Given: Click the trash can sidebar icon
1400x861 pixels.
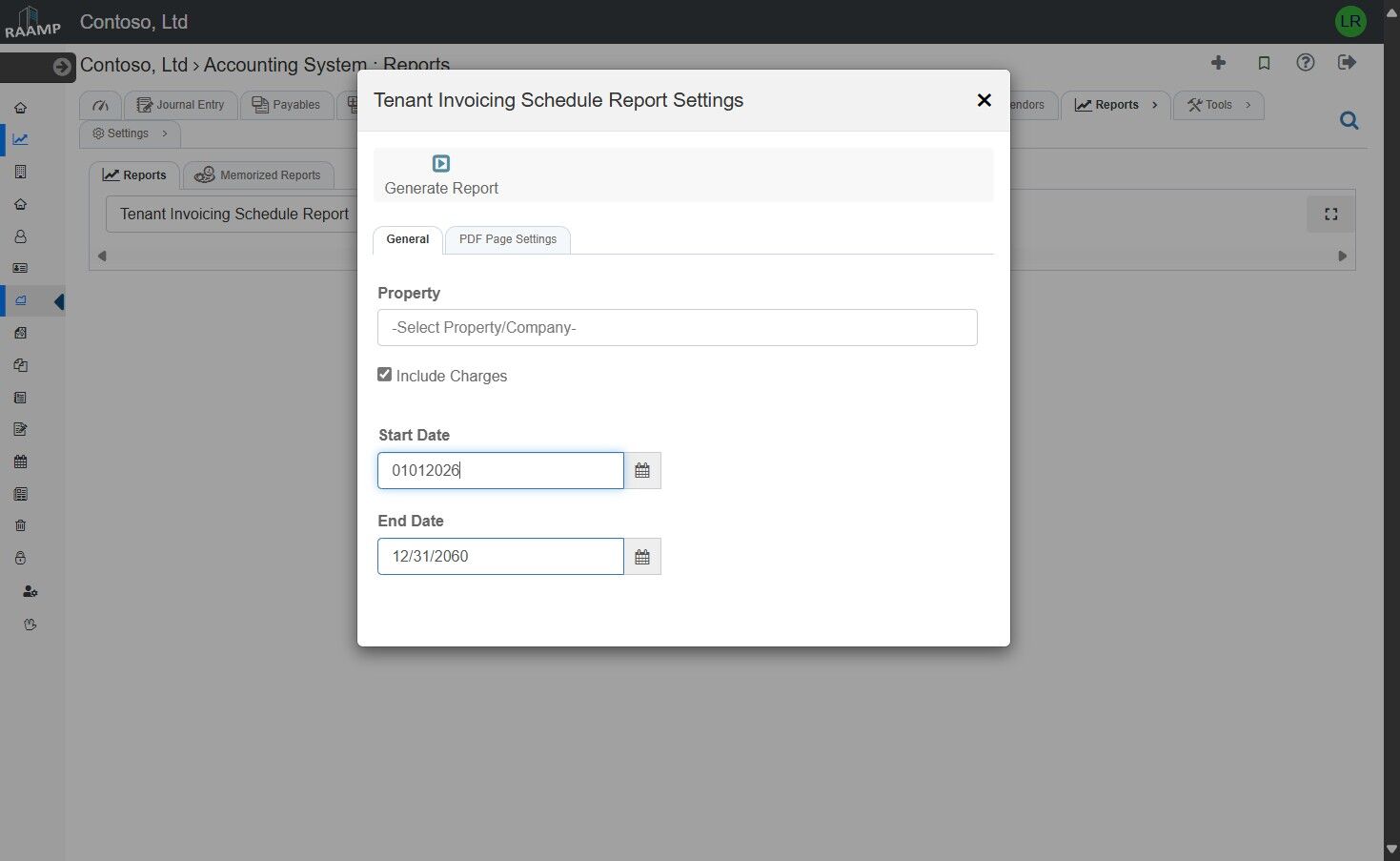Looking at the screenshot, I should coord(20,525).
